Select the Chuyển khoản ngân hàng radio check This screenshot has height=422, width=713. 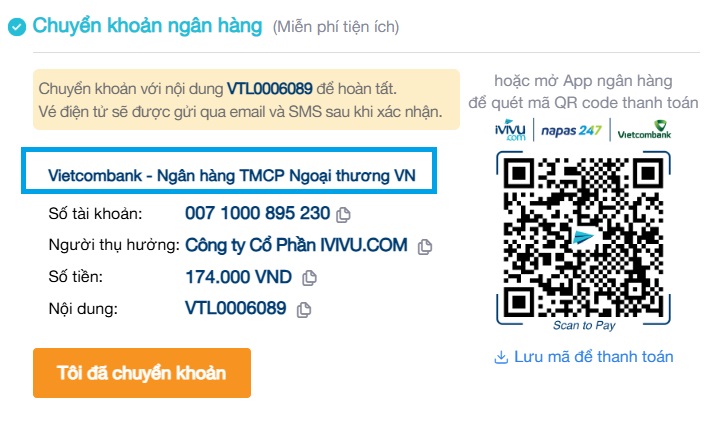point(17,27)
